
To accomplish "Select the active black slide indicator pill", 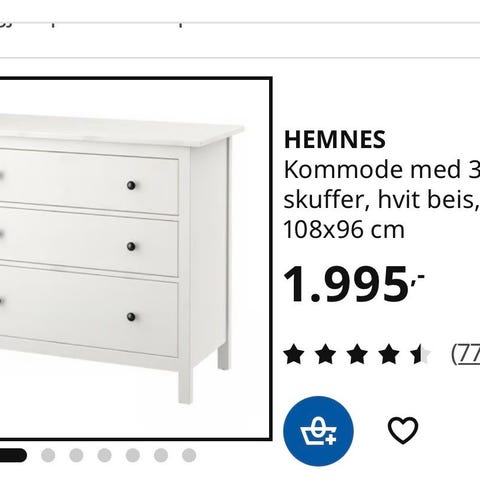I will pos(13,455).
